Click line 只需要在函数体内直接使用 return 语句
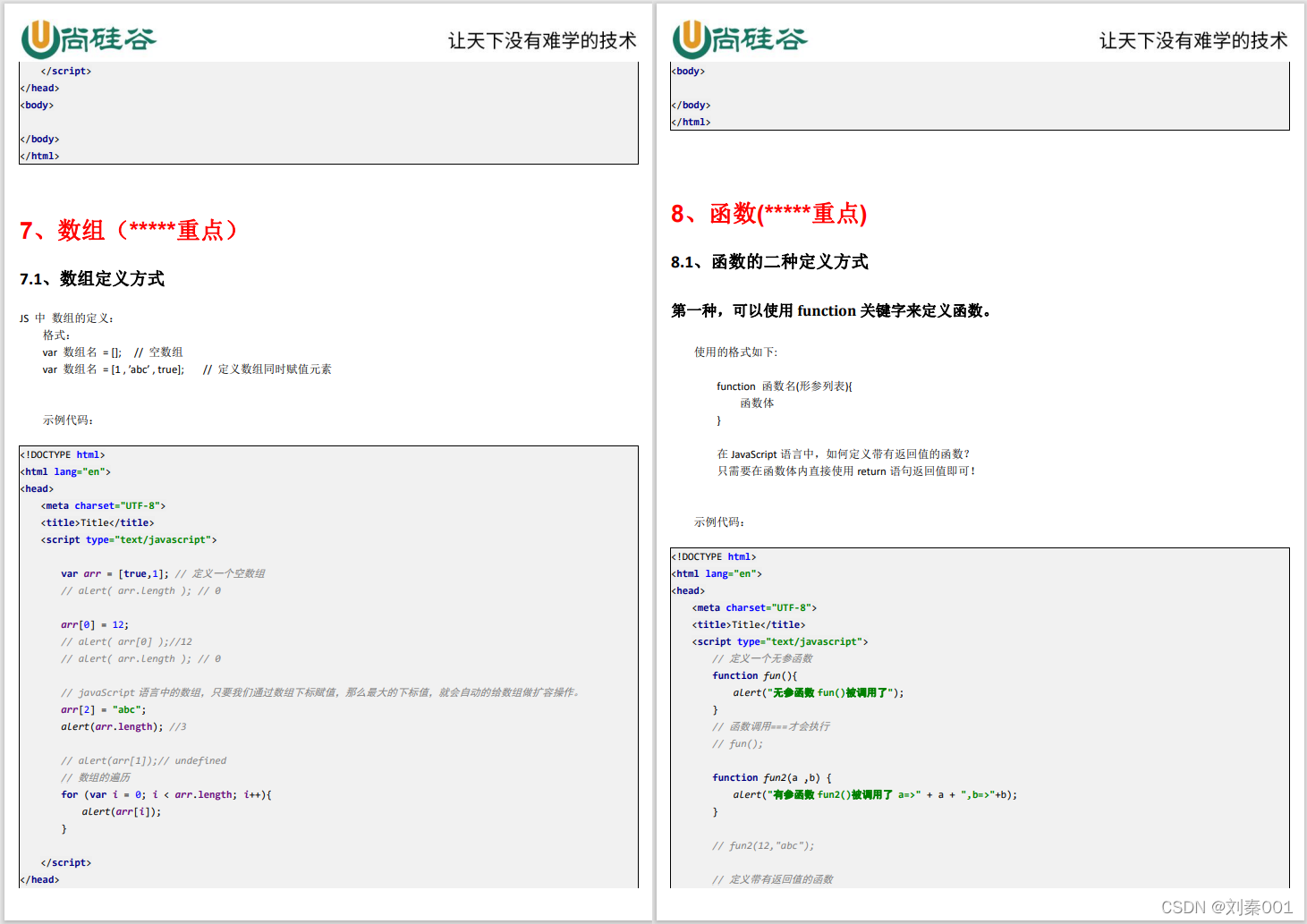 click(x=846, y=471)
